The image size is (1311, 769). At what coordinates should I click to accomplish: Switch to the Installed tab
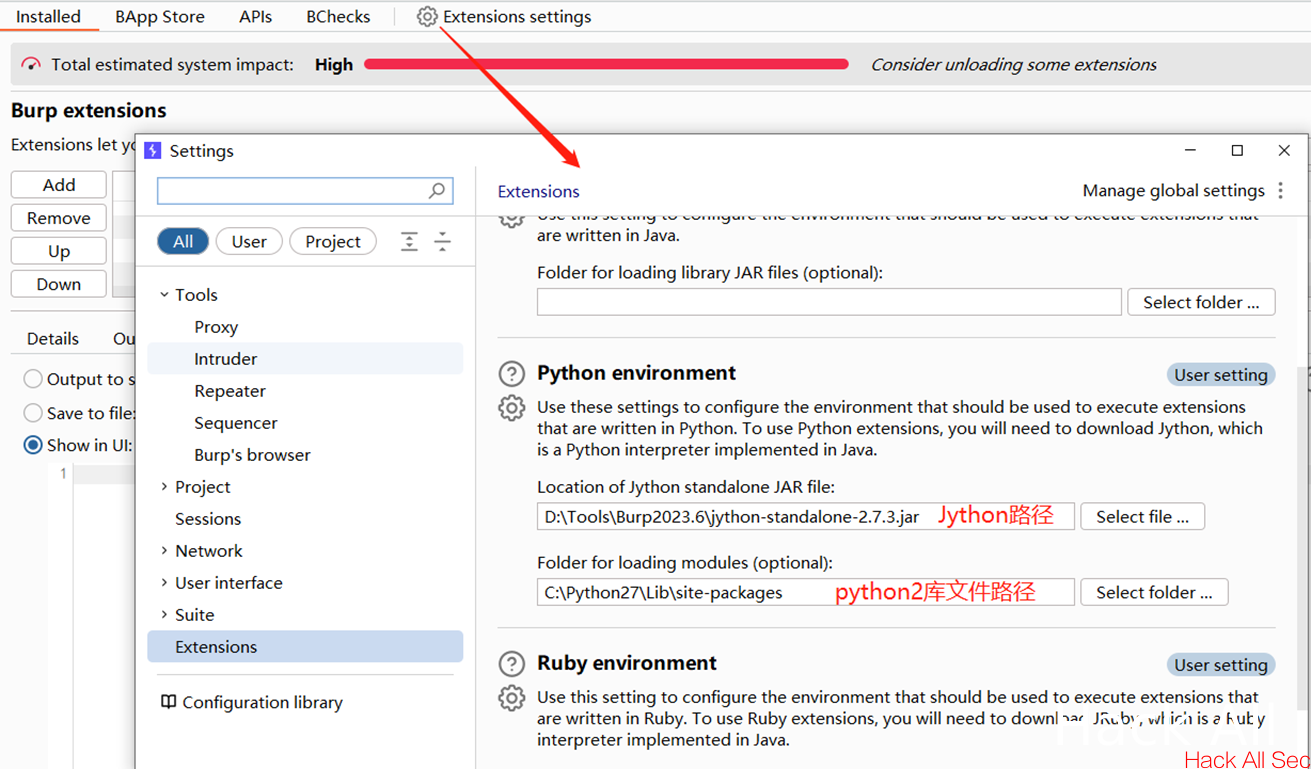(48, 17)
